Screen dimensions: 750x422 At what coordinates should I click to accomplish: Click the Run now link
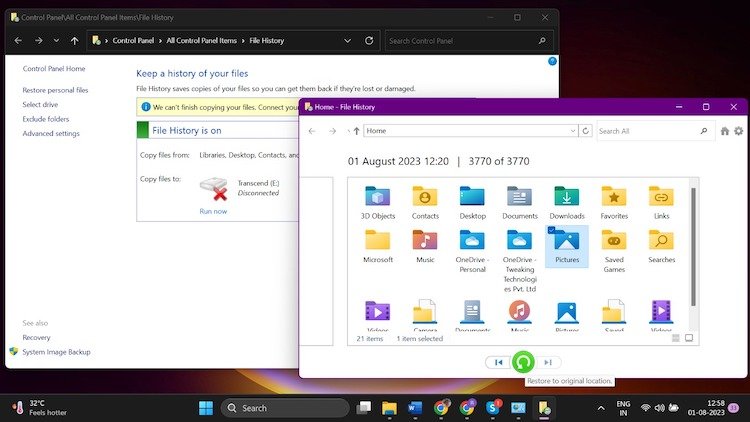[213, 211]
